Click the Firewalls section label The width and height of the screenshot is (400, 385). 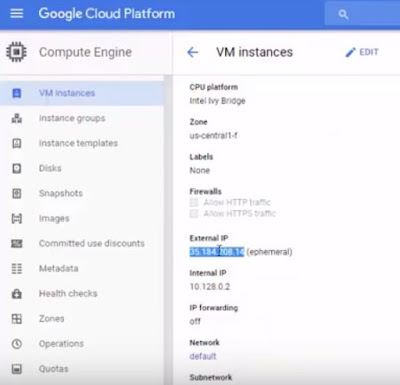tap(205, 191)
